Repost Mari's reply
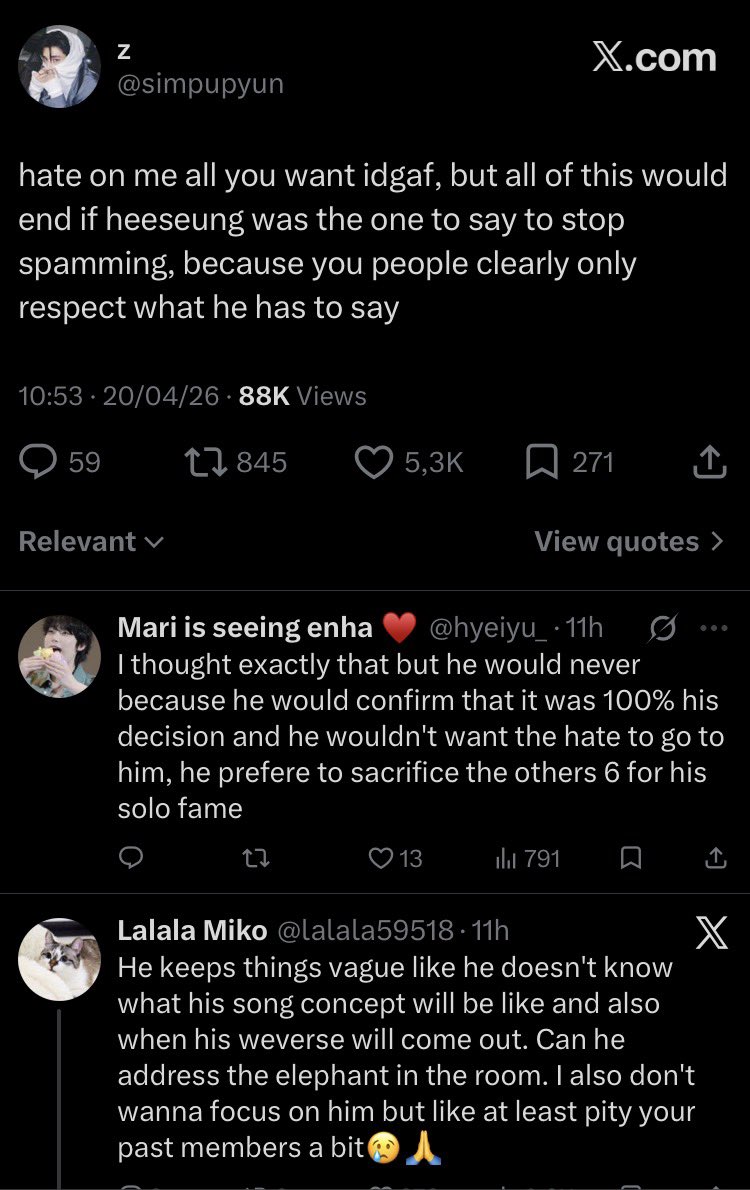 (256, 858)
